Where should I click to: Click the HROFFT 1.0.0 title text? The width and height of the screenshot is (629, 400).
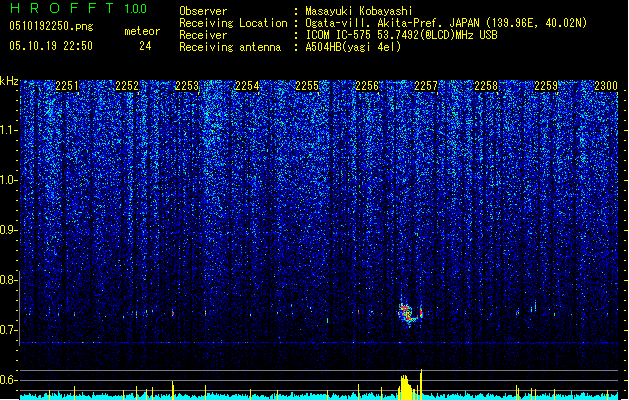coord(78,8)
